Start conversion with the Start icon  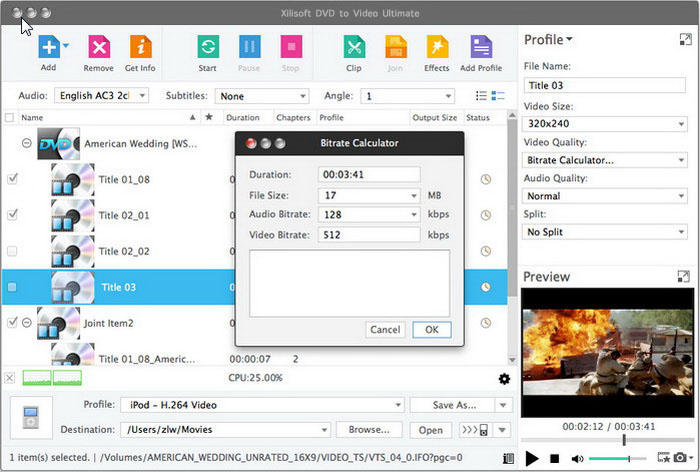click(x=207, y=48)
